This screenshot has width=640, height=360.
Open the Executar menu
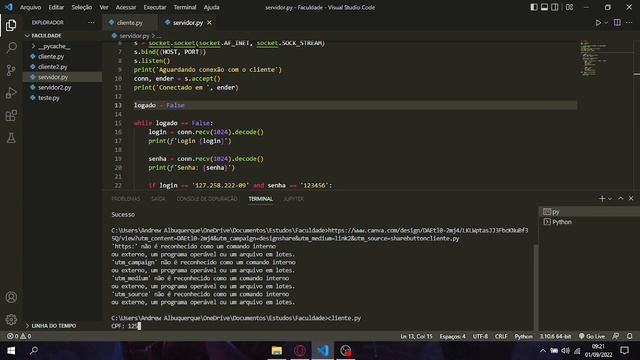pyautogui.click(x=155, y=7)
